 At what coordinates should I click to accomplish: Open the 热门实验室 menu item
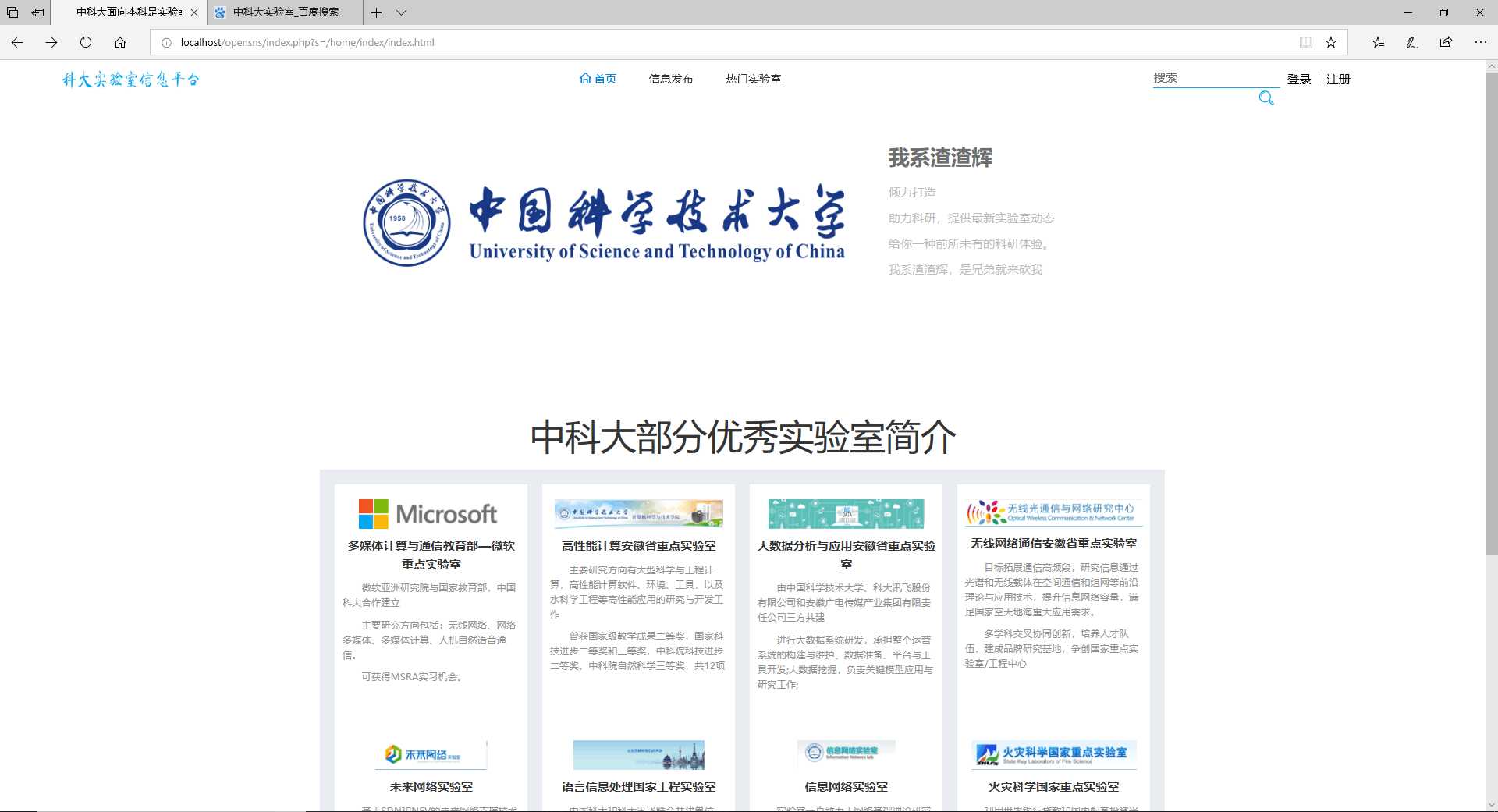pos(753,79)
